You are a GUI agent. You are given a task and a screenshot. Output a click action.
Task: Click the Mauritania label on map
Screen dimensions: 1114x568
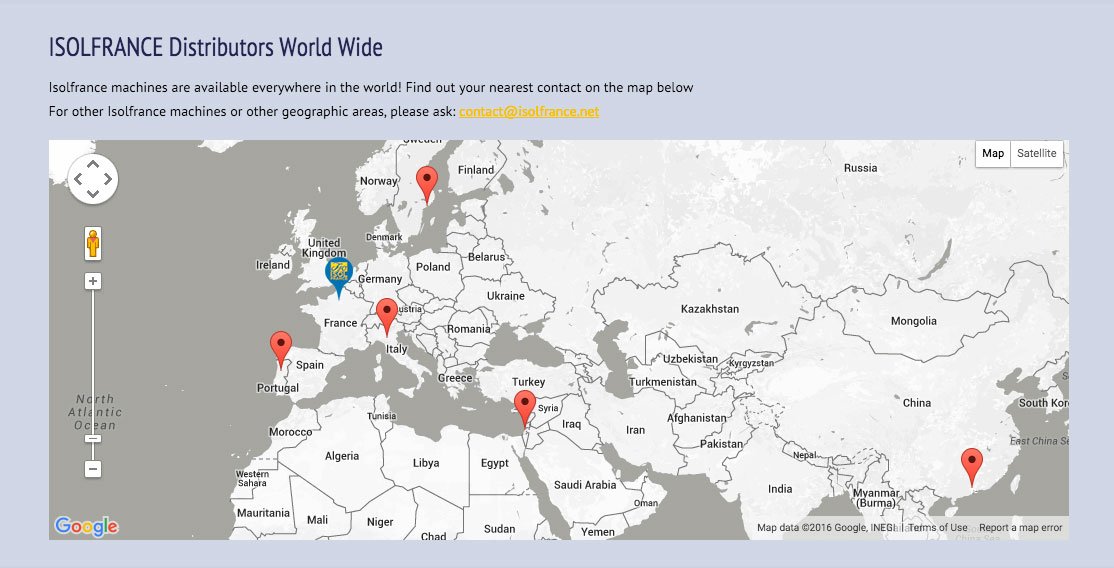pos(264,513)
